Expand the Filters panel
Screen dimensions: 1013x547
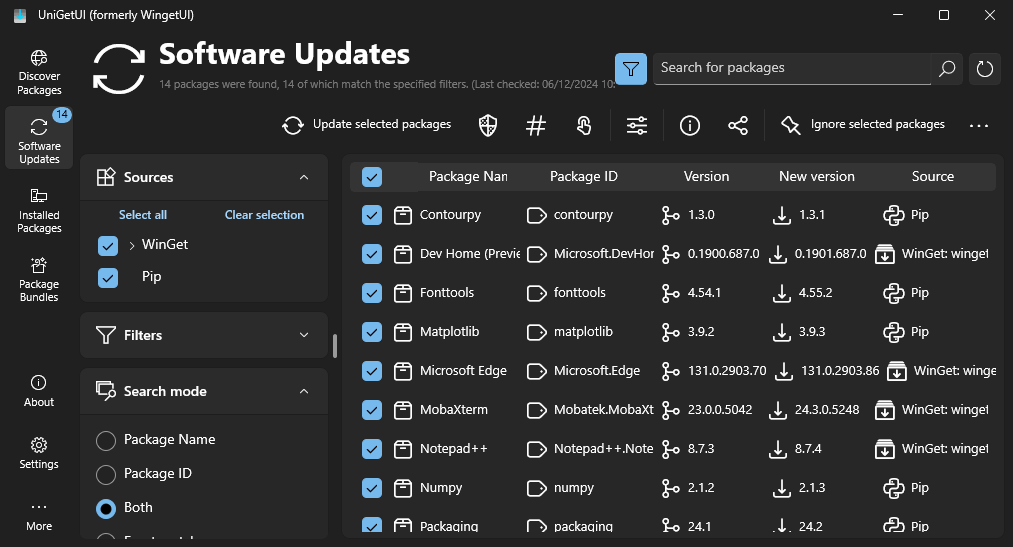(x=304, y=335)
